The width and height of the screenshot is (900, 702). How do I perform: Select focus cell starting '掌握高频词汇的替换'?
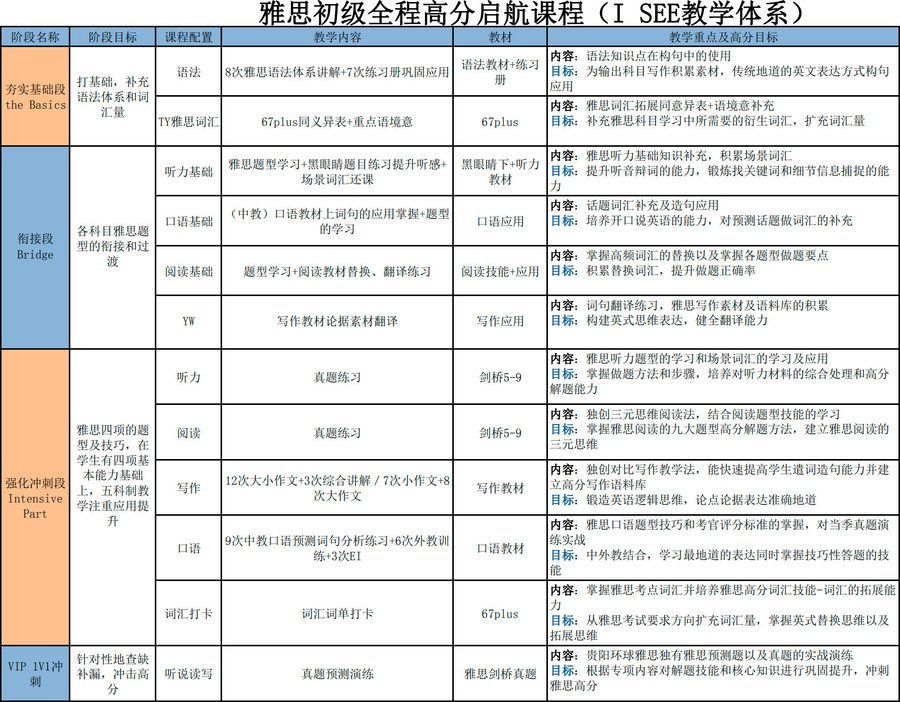tap(723, 271)
